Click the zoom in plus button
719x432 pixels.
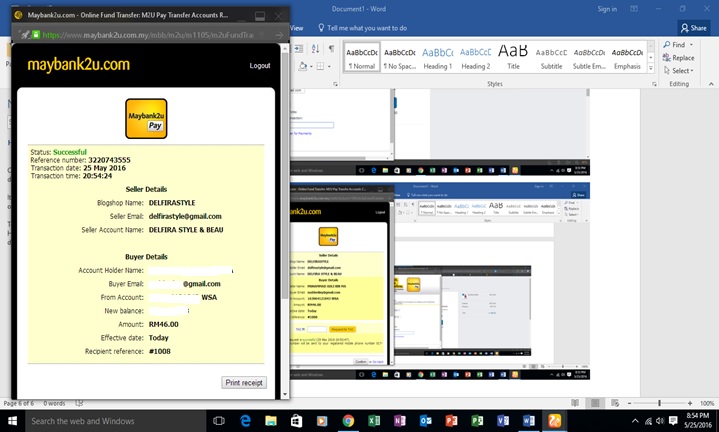[690, 403]
